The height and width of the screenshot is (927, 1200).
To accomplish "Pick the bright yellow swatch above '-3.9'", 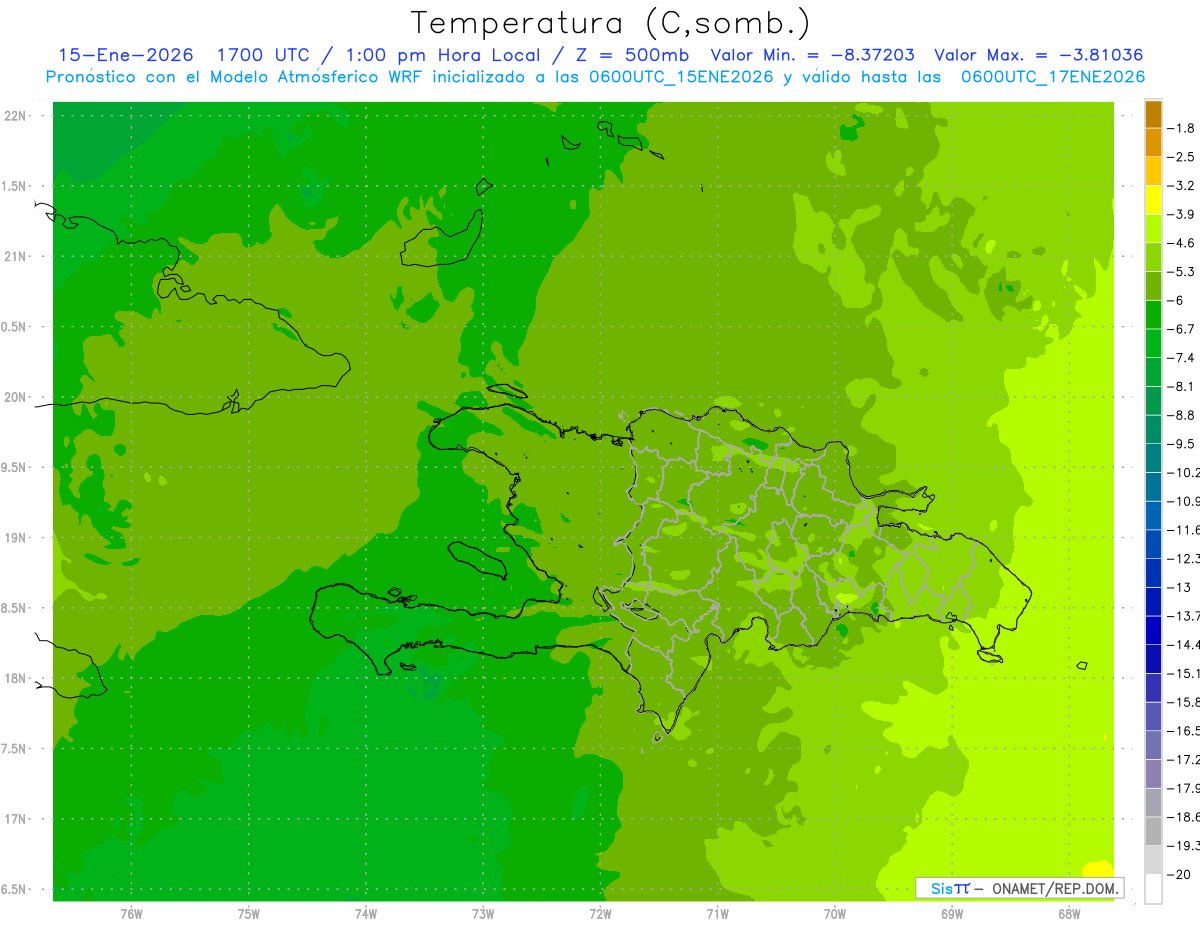I will pos(1153,200).
